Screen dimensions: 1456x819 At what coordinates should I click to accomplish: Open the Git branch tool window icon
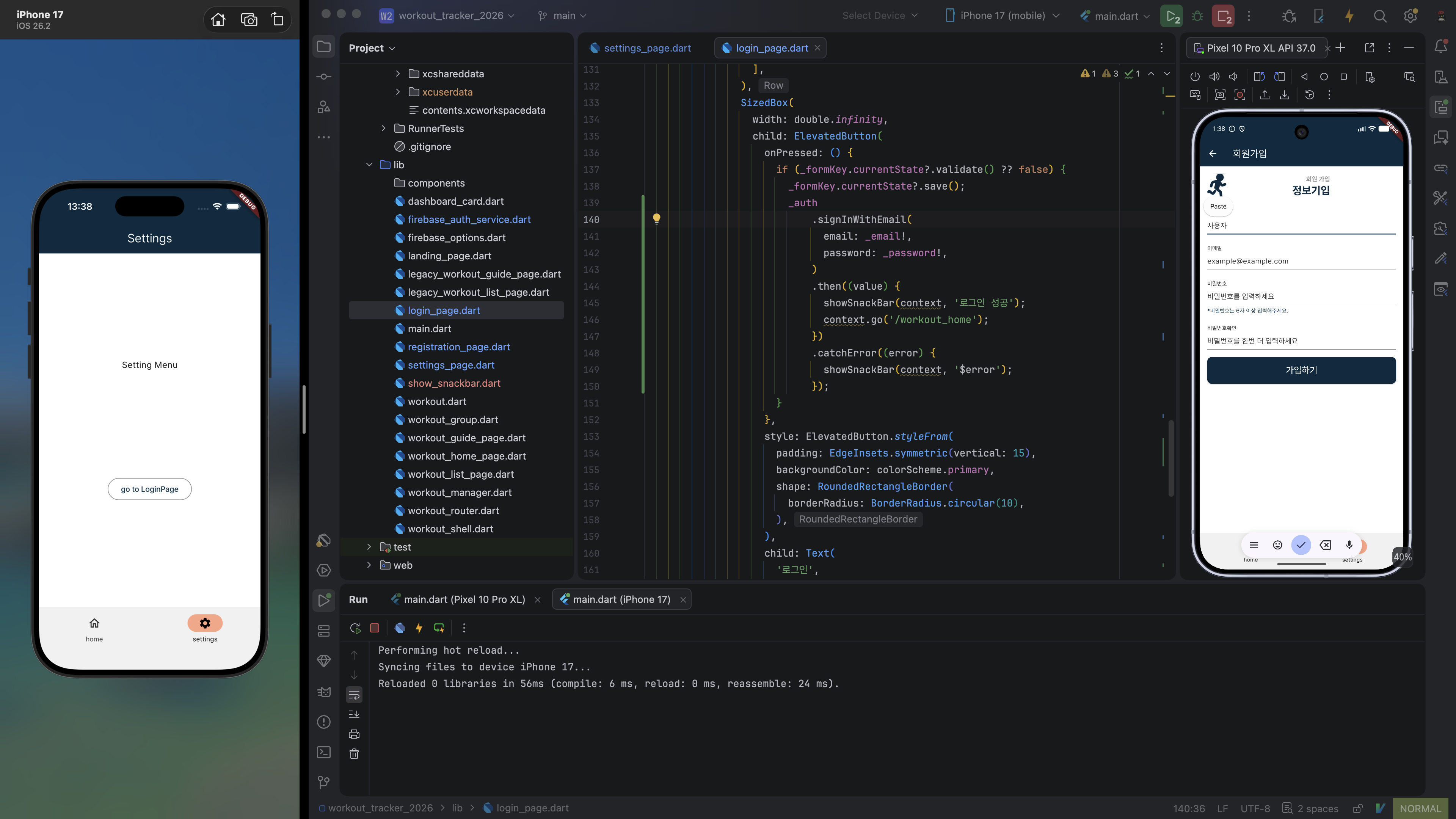[x=324, y=782]
